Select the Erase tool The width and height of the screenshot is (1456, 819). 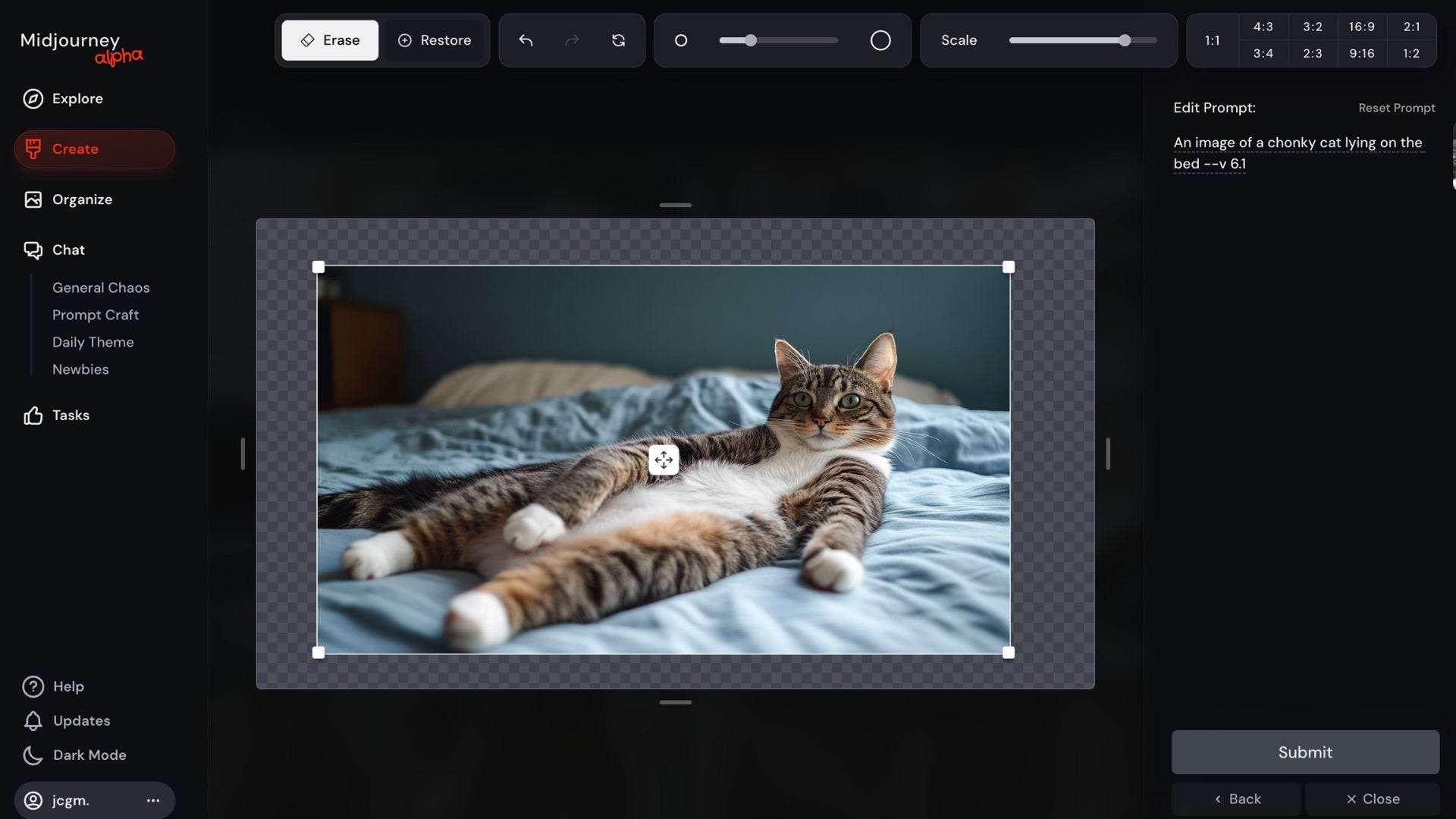click(330, 40)
